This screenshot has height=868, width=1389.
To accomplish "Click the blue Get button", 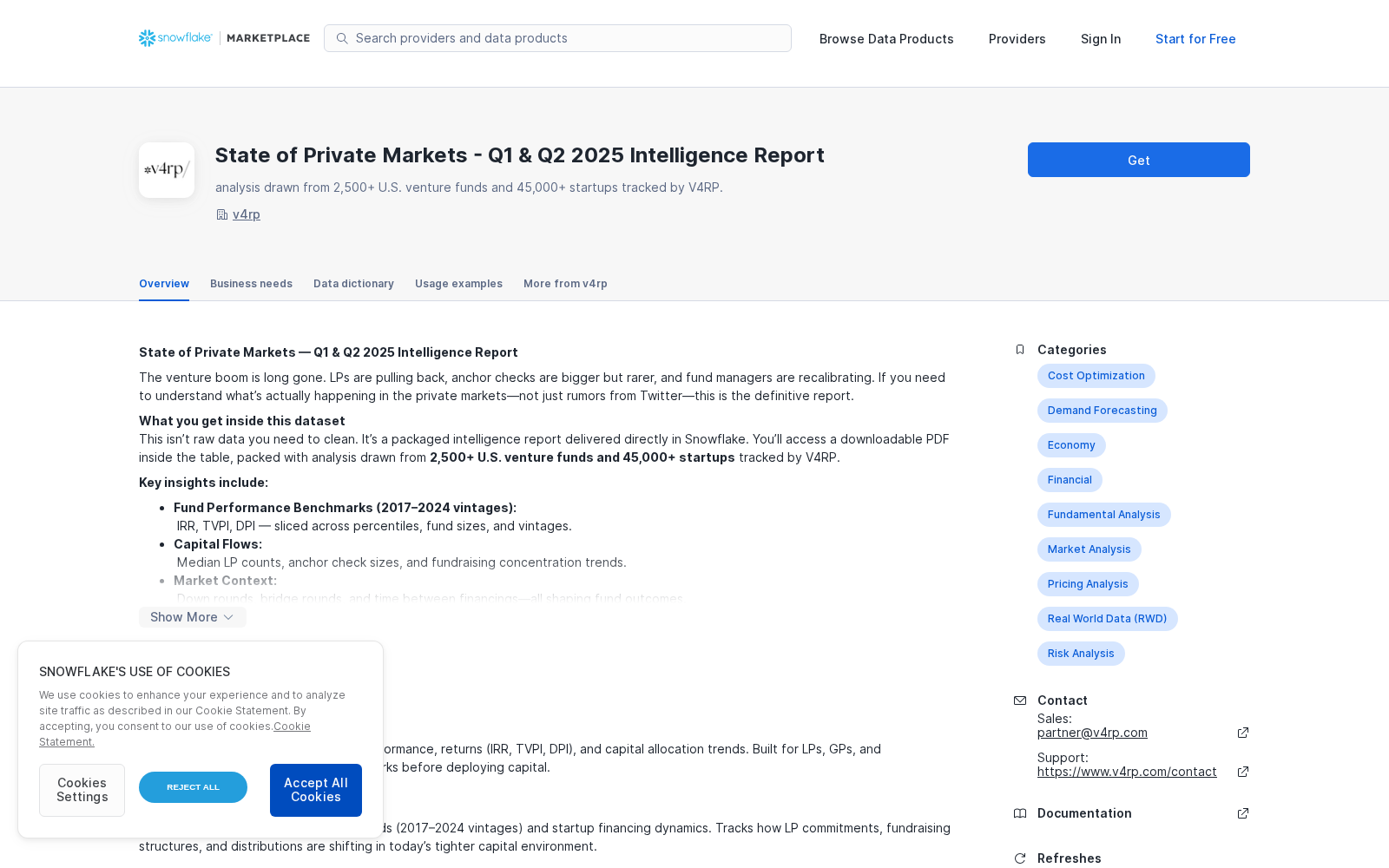I will pyautogui.click(x=1139, y=160).
